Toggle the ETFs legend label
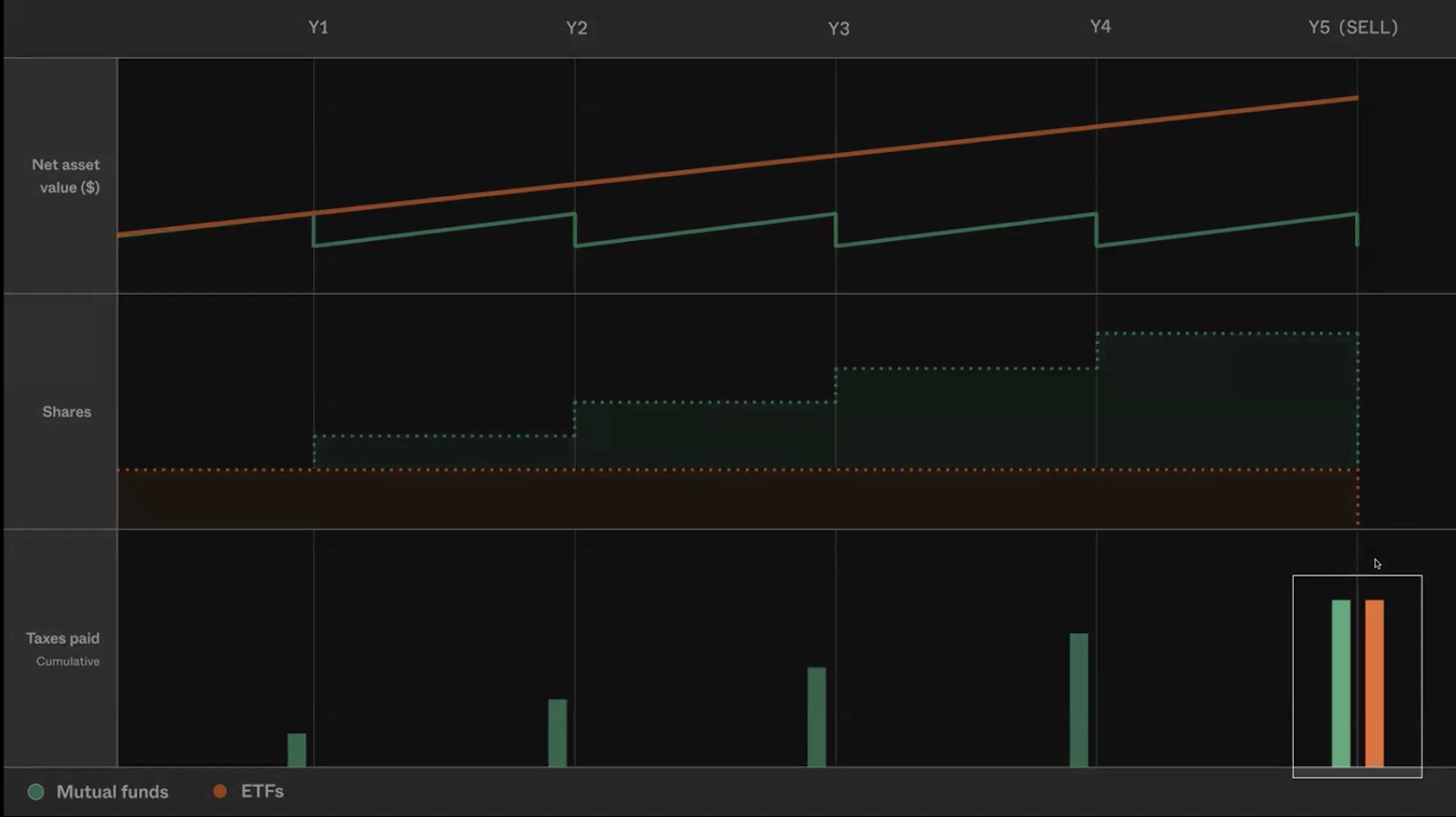This screenshot has height=817, width=1456. 262,792
